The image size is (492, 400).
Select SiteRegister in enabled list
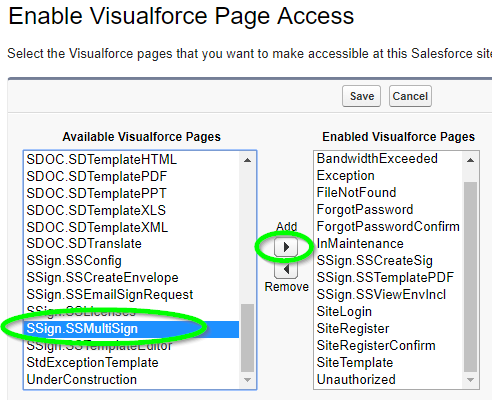pos(389,329)
